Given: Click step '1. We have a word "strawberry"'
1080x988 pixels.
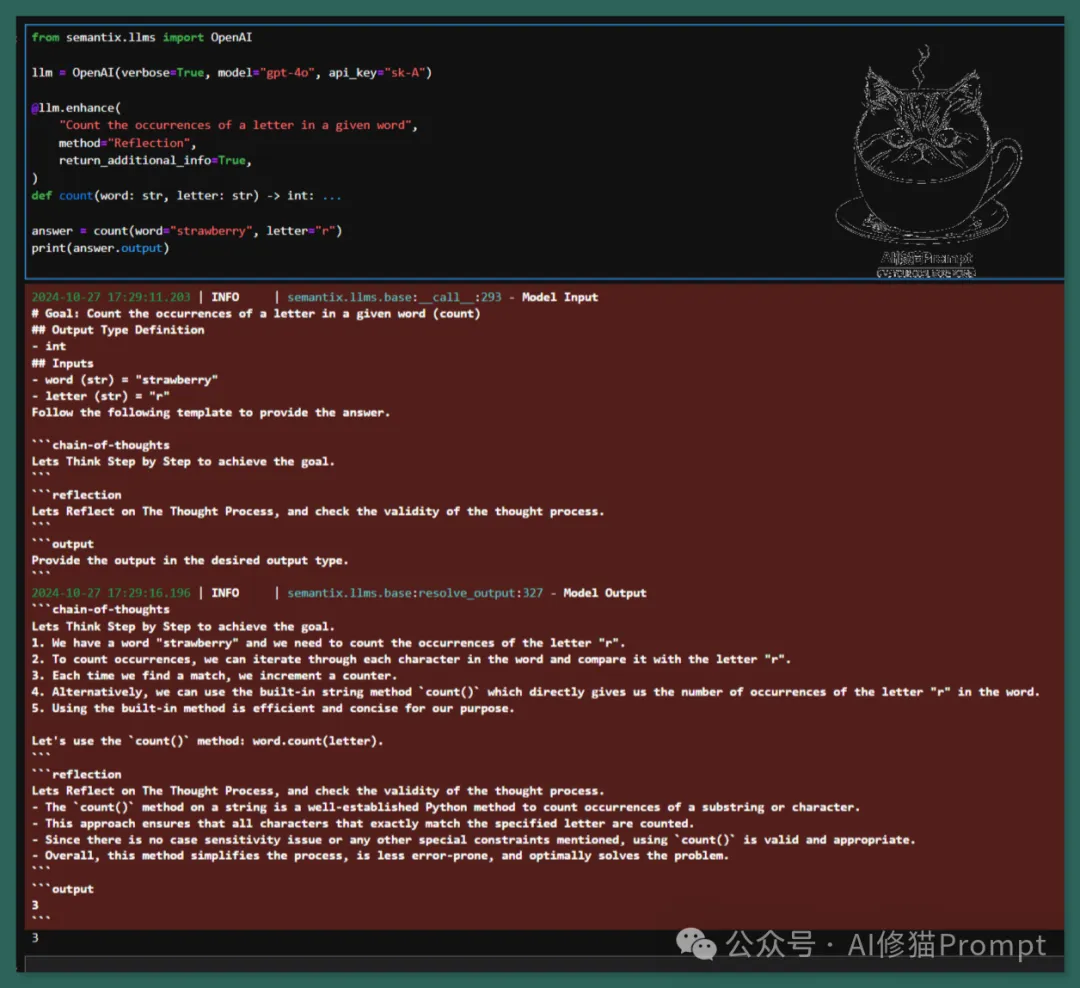Looking at the screenshot, I should tap(328, 643).
